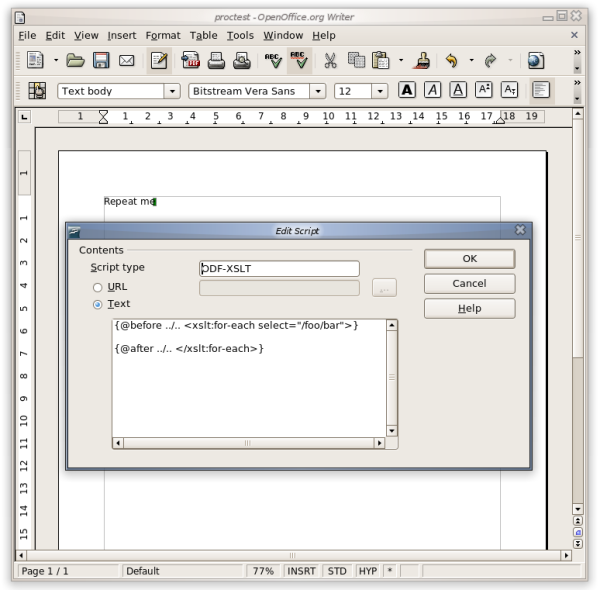Image resolution: width=600 pixels, height=590 pixels.
Task: Open the New document type dropdown arrow
Action: pos(56,60)
